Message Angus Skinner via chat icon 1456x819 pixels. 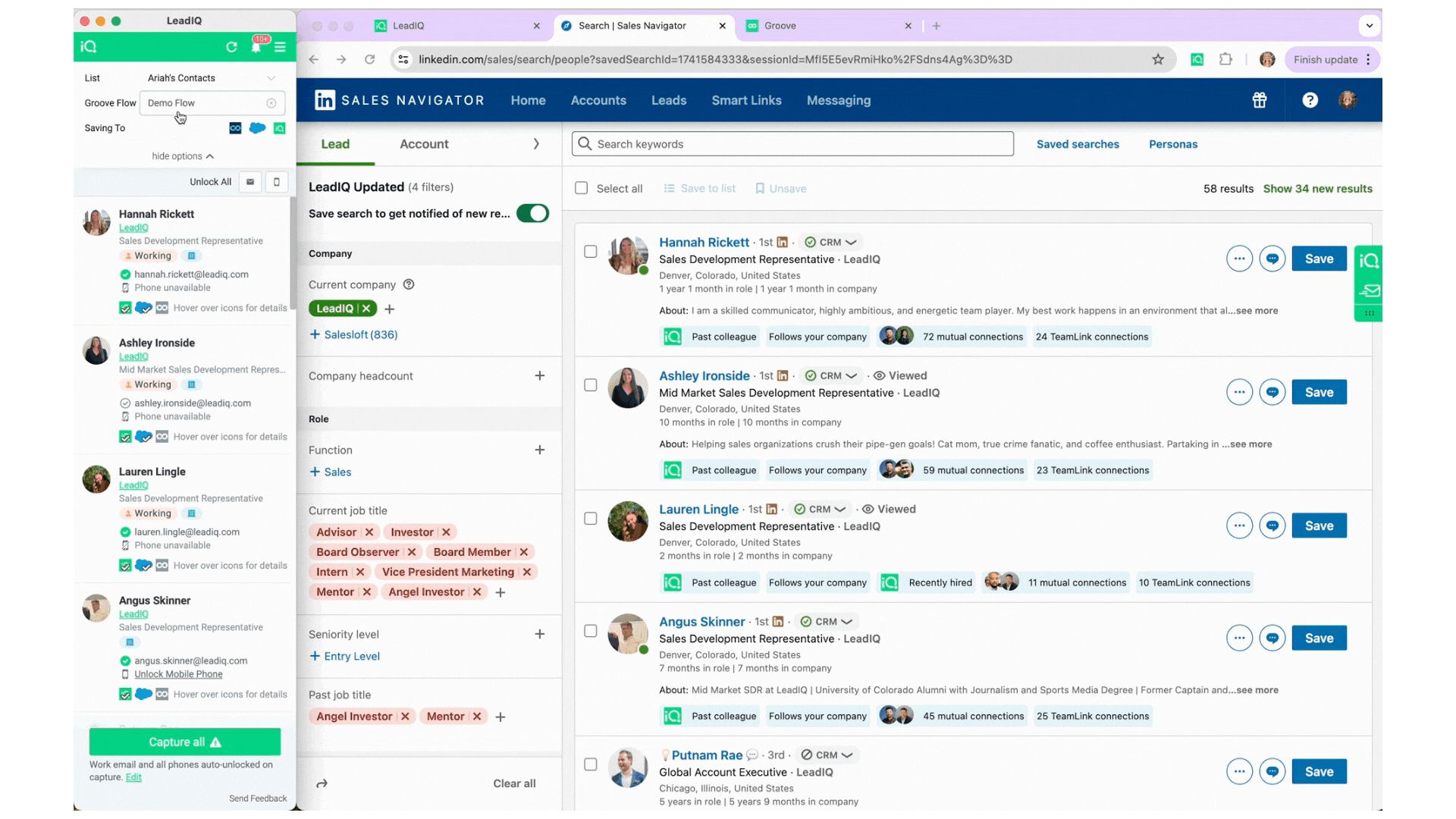click(x=1272, y=638)
